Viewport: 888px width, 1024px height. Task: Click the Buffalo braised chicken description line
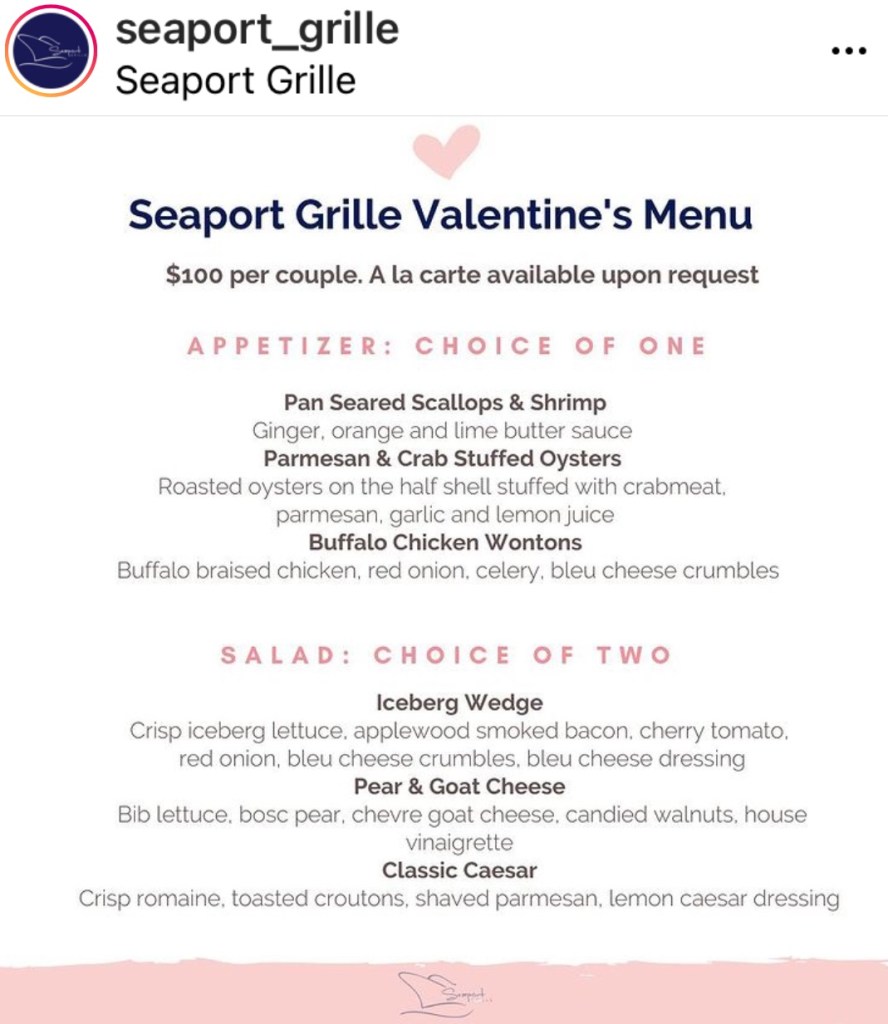click(x=447, y=571)
